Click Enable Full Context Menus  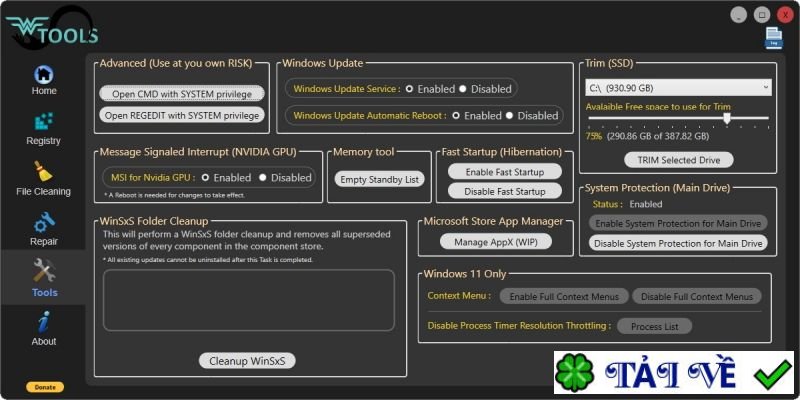tap(564, 296)
